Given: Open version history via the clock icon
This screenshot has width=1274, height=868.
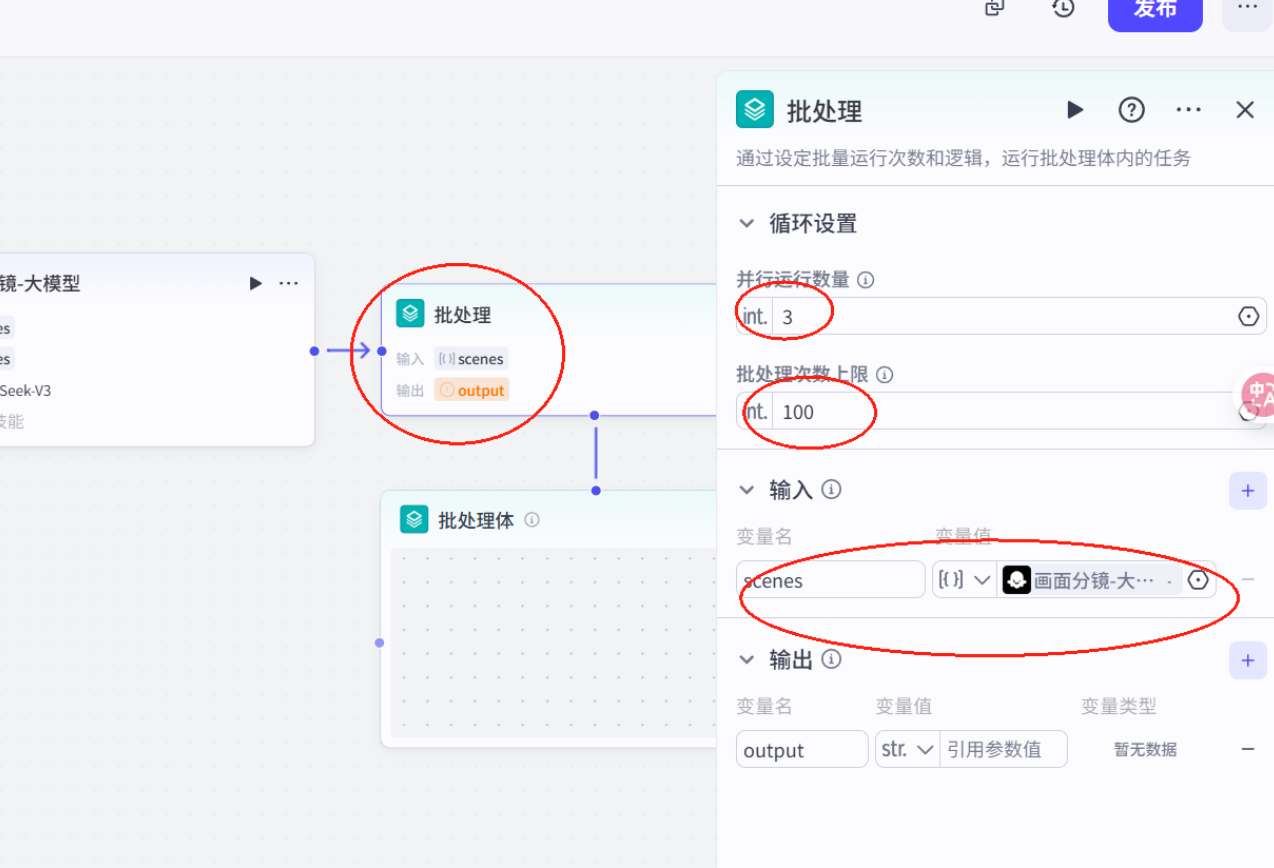Looking at the screenshot, I should pyautogui.click(x=1063, y=8).
